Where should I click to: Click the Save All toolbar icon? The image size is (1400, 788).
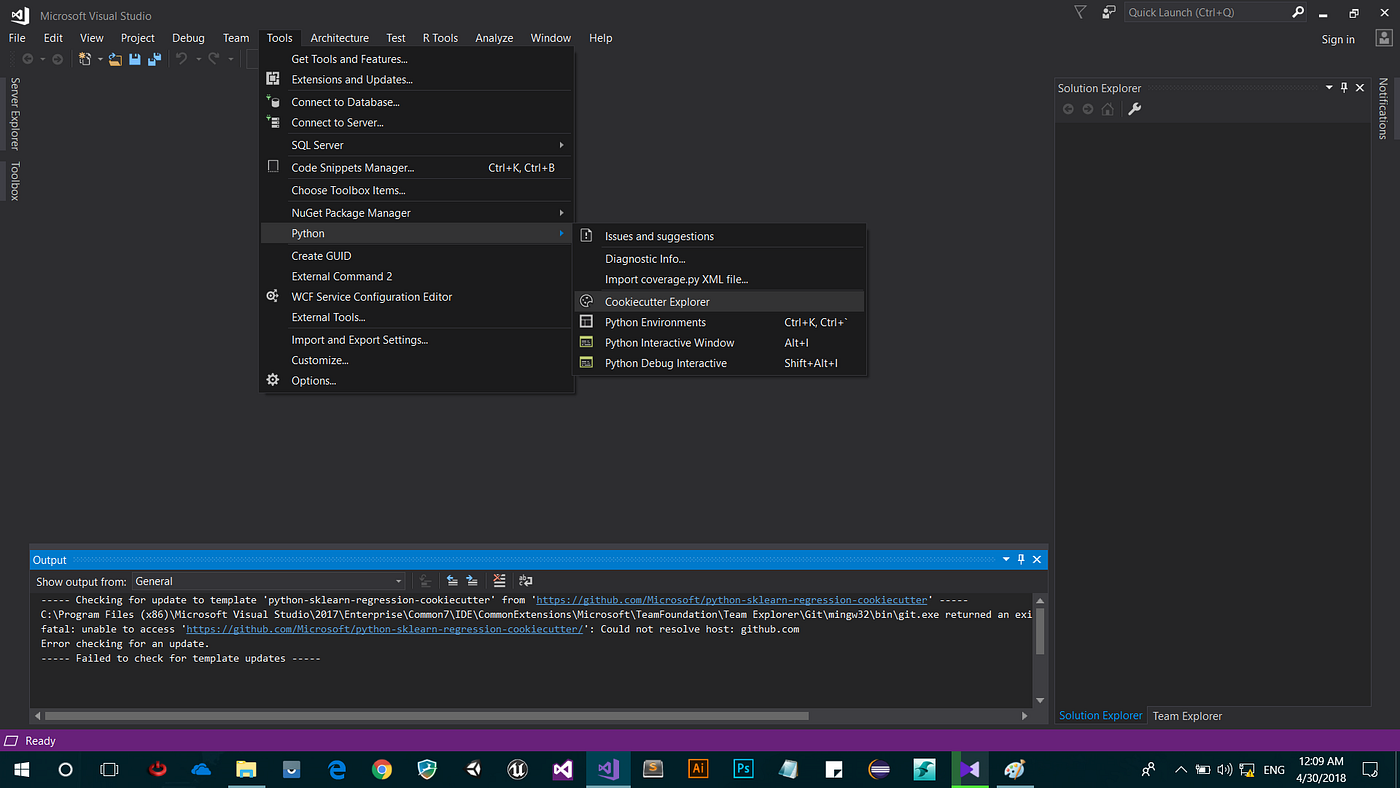154,60
